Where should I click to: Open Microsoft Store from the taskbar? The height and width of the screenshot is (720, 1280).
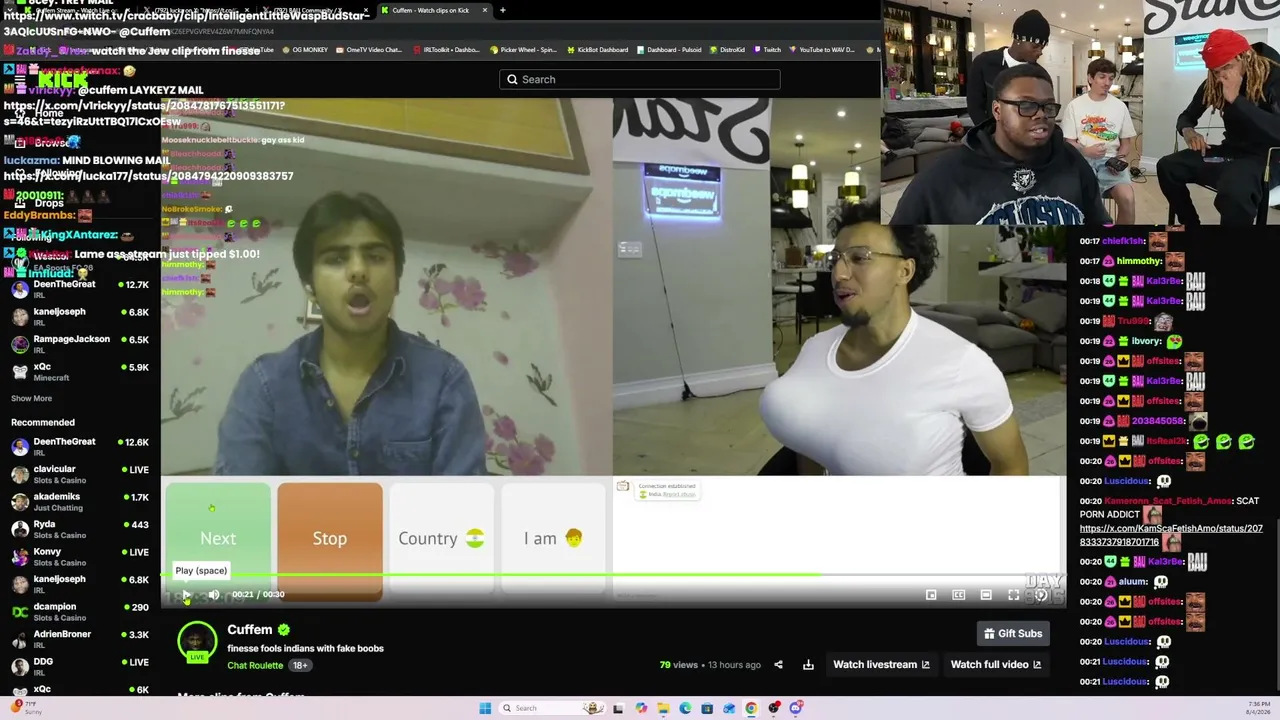pyautogui.click(x=707, y=708)
